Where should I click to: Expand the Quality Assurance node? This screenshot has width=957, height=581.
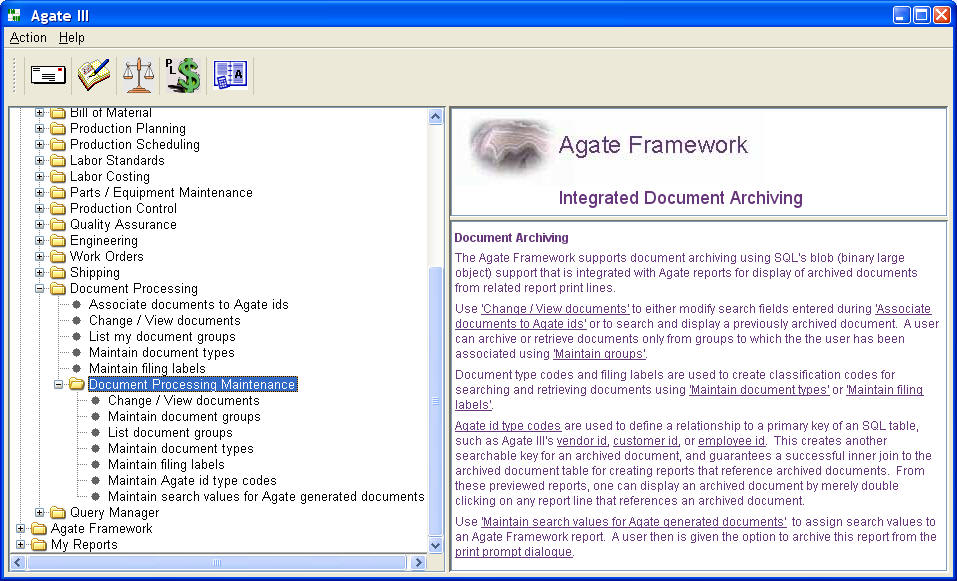tap(40, 225)
